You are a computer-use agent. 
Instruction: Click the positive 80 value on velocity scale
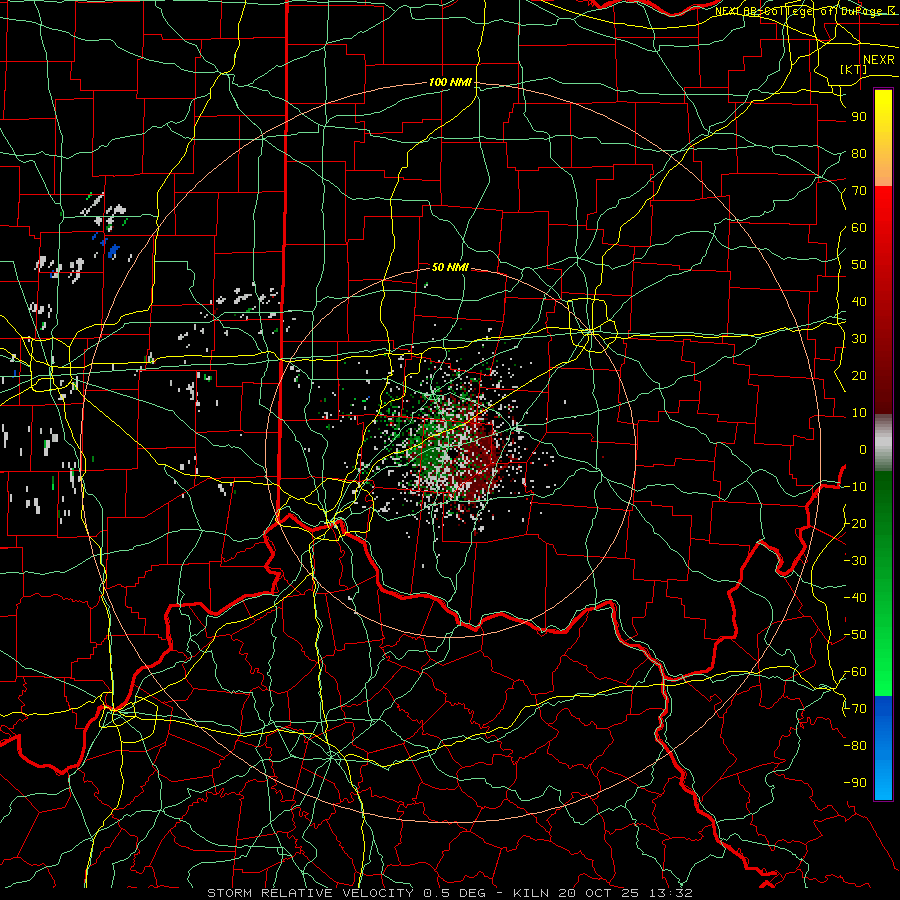click(x=859, y=153)
